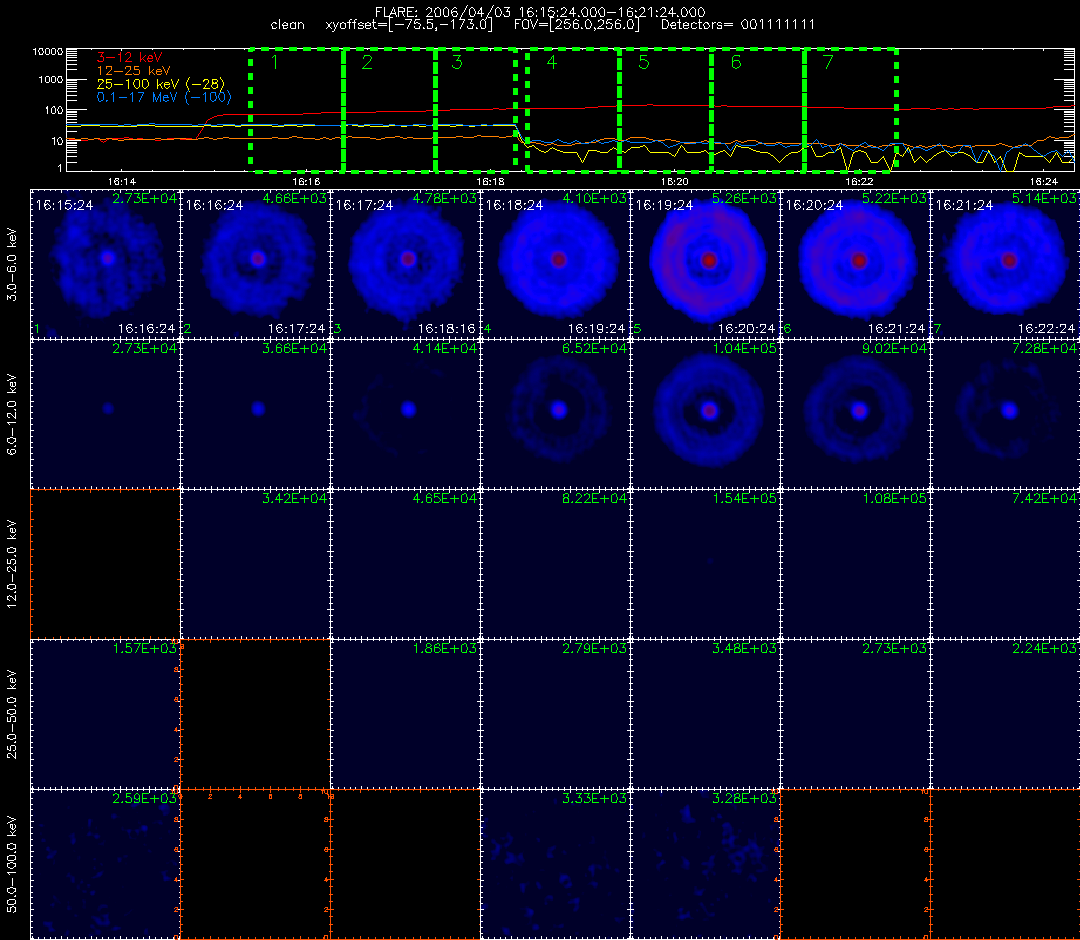Image resolution: width=1080 pixels, height=940 pixels.
Task: Click the 12.0-25.0 keV image with peak 1.54E+05
Action: click(x=706, y=565)
